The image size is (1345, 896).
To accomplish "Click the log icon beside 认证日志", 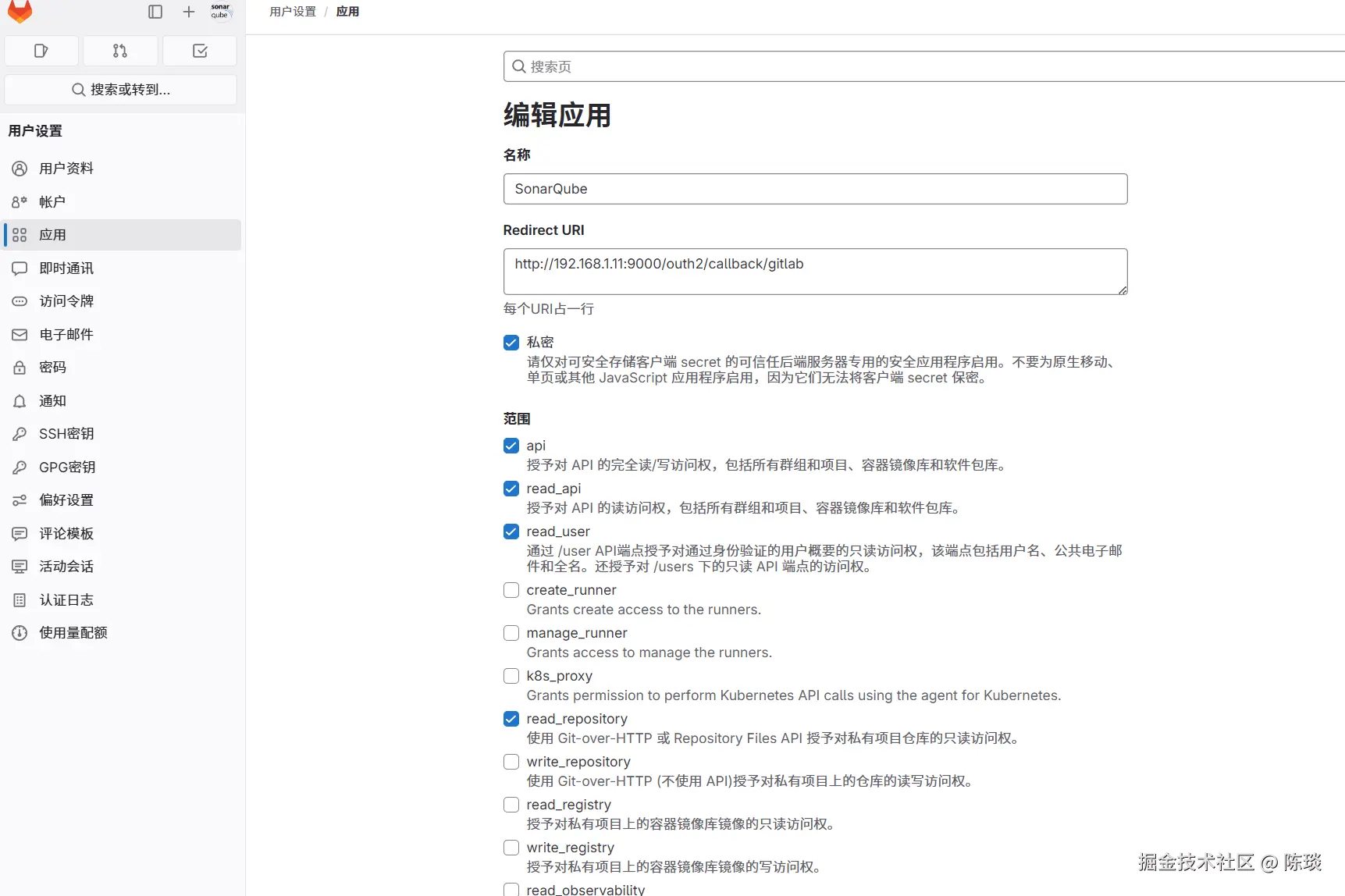I will click(x=20, y=600).
